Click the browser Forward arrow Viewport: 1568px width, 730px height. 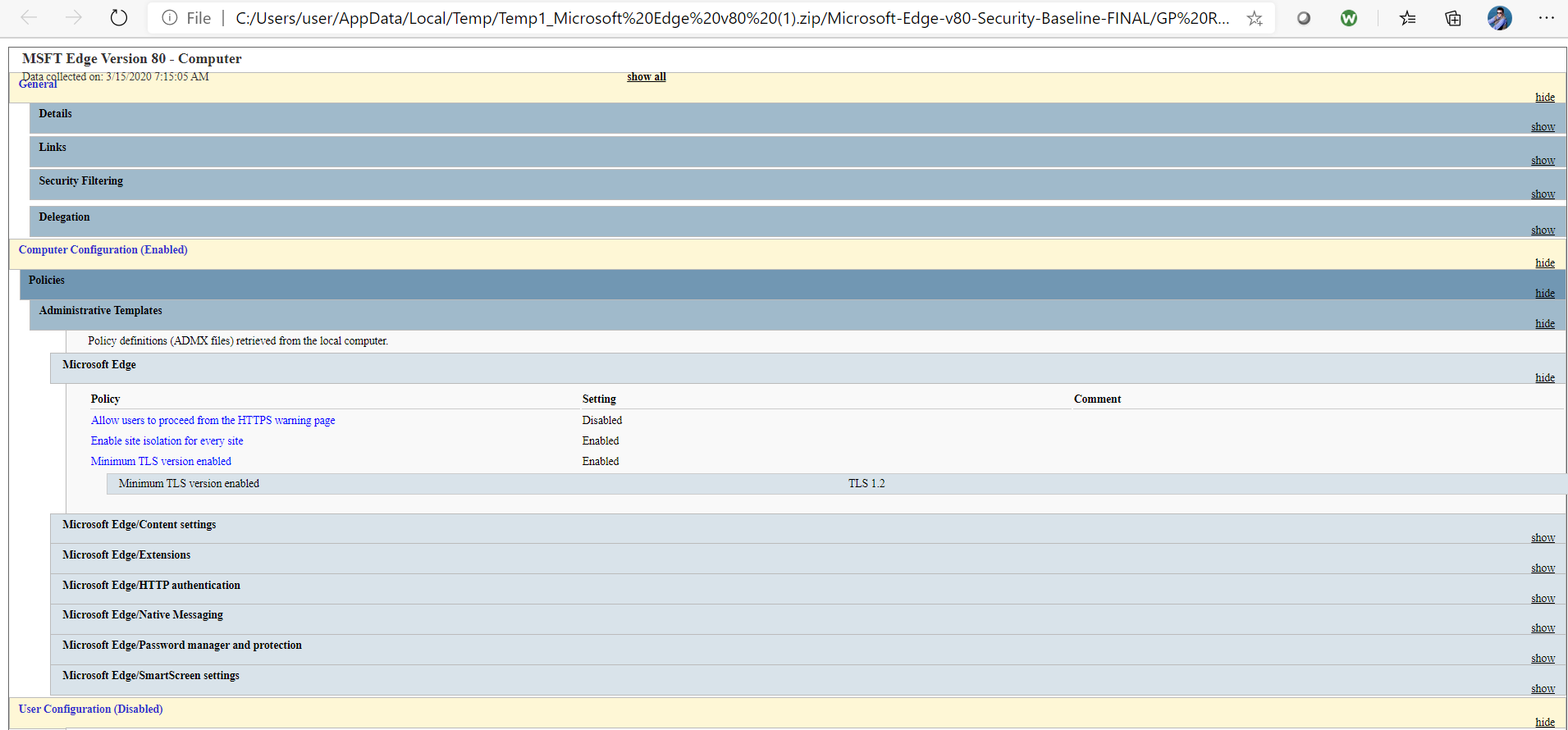tap(74, 17)
